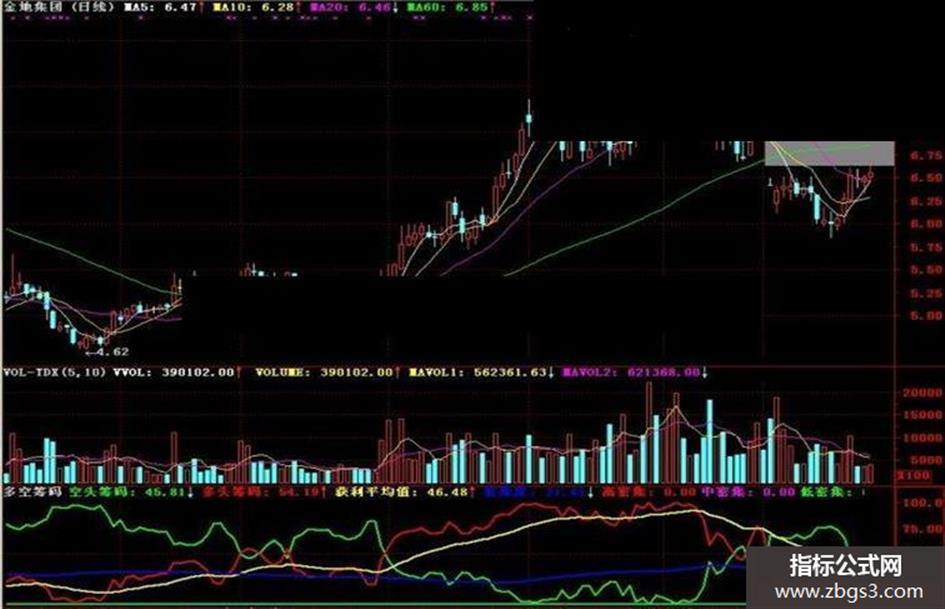The image size is (945, 609).
Task: Click the 10000 volume axis label
Action: [x=923, y=438]
